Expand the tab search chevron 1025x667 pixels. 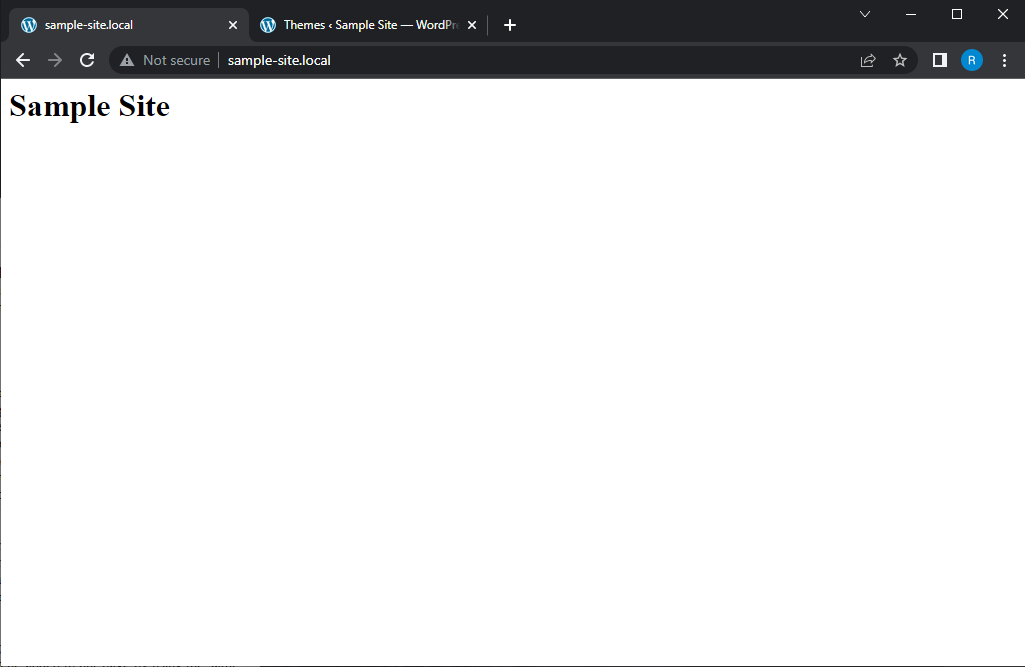[865, 14]
